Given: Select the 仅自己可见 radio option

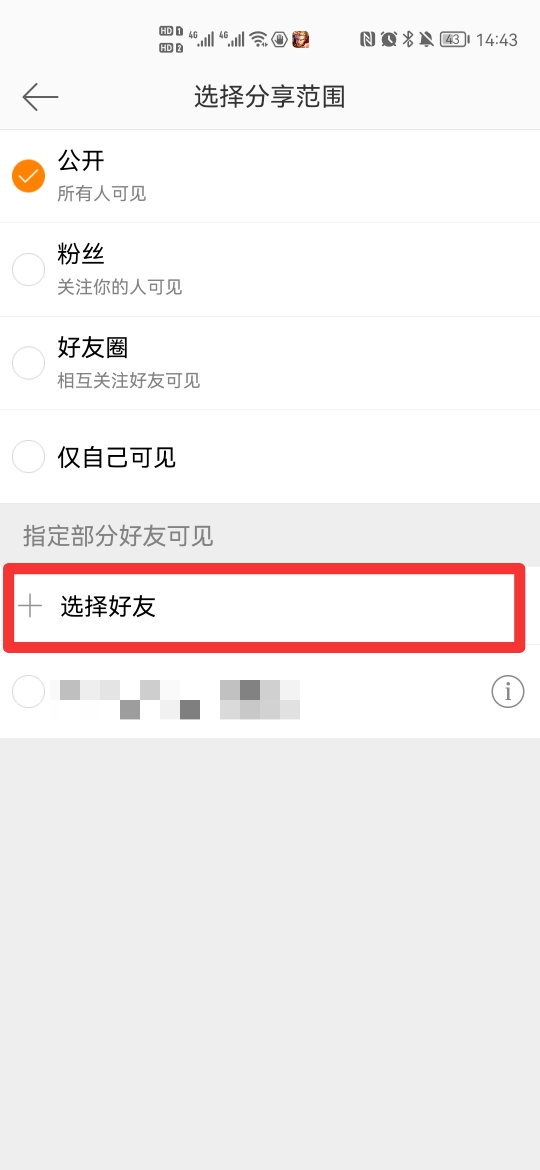Looking at the screenshot, I should [x=28, y=456].
